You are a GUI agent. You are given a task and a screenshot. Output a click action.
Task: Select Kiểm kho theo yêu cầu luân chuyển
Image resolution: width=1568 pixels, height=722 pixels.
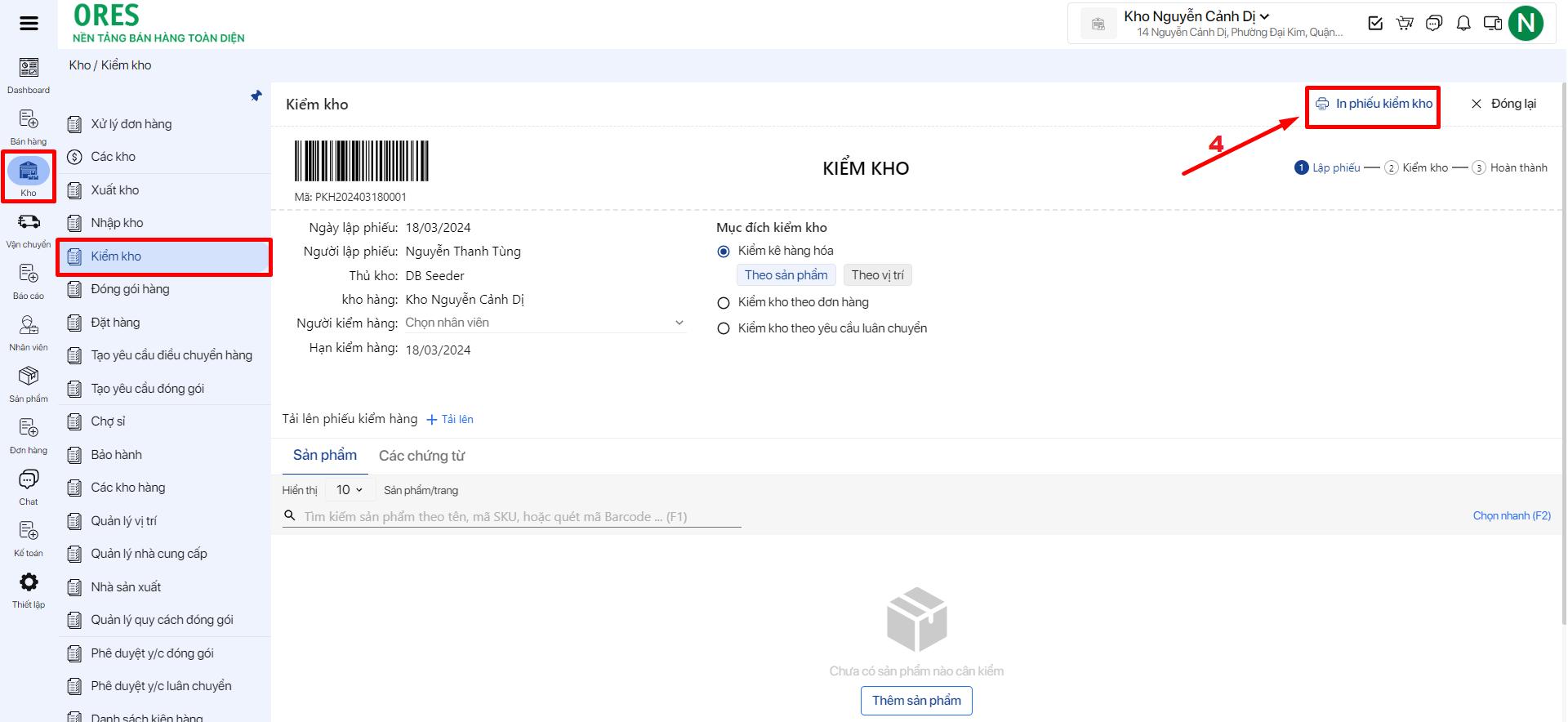[x=724, y=328]
